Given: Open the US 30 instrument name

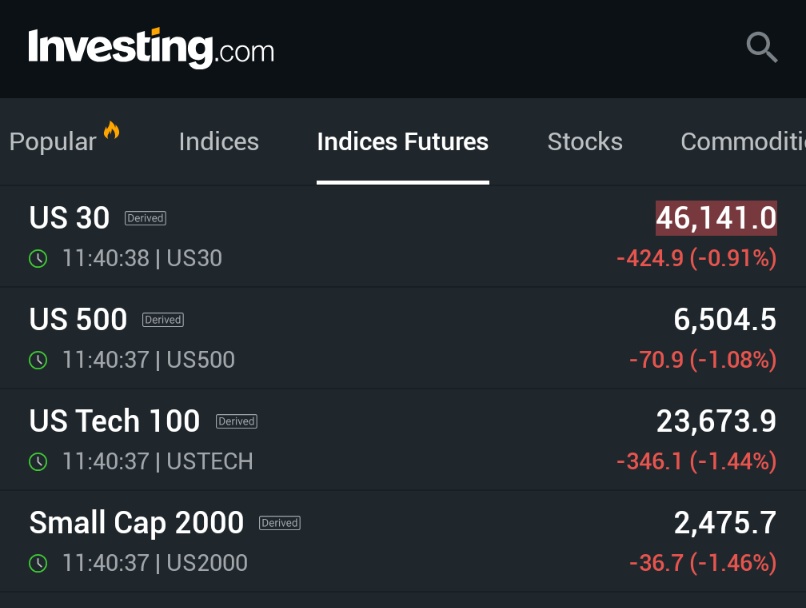Looking at the screenshot, I should pyautogui.click(x=69, y=217).
